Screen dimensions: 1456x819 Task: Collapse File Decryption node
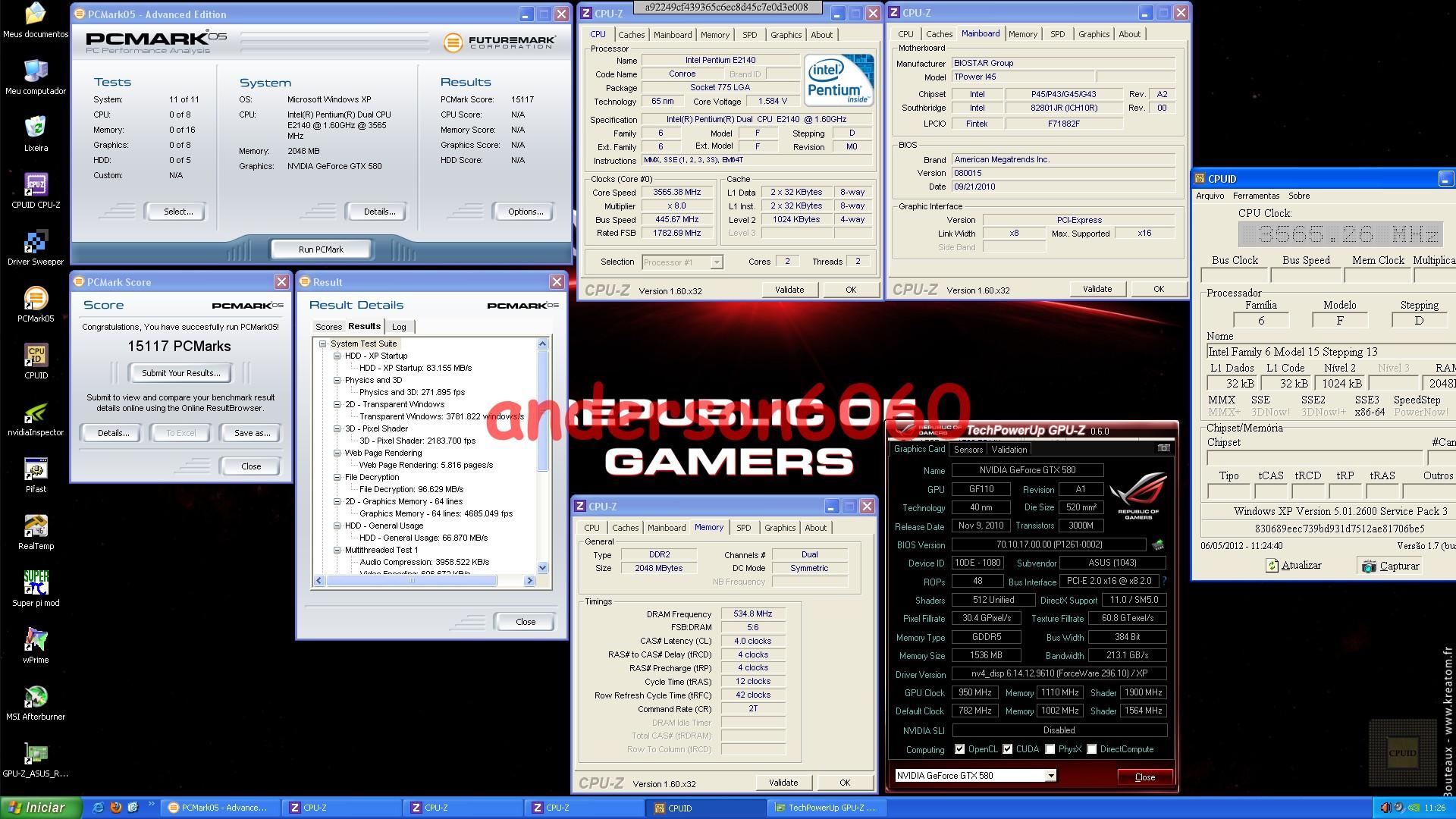click(x=337, y=477)
